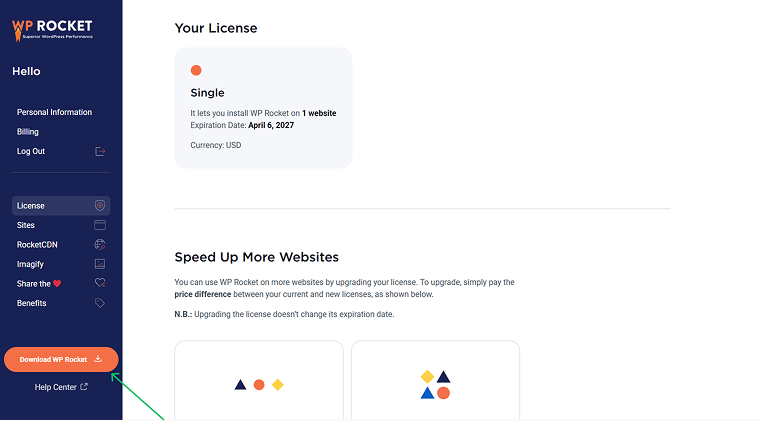The width and height of the screenshot is (760, 421).
Task: Click the price difference bold text
Action: click(x=203, y=295)
